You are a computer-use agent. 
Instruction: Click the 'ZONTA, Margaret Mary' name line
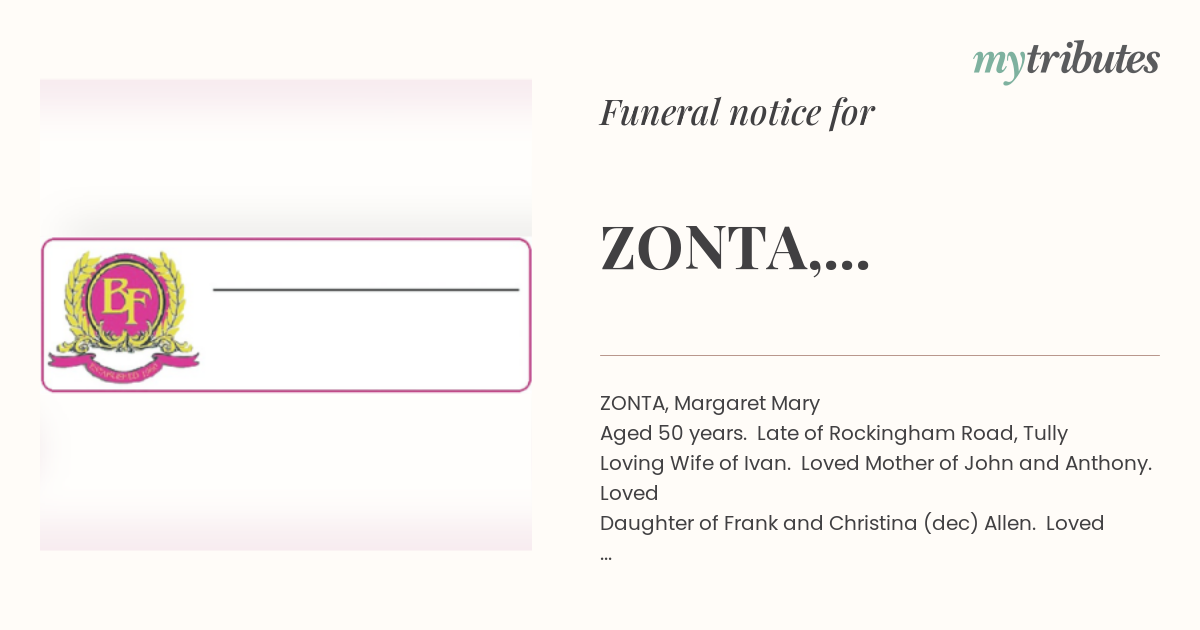(710, 404)
